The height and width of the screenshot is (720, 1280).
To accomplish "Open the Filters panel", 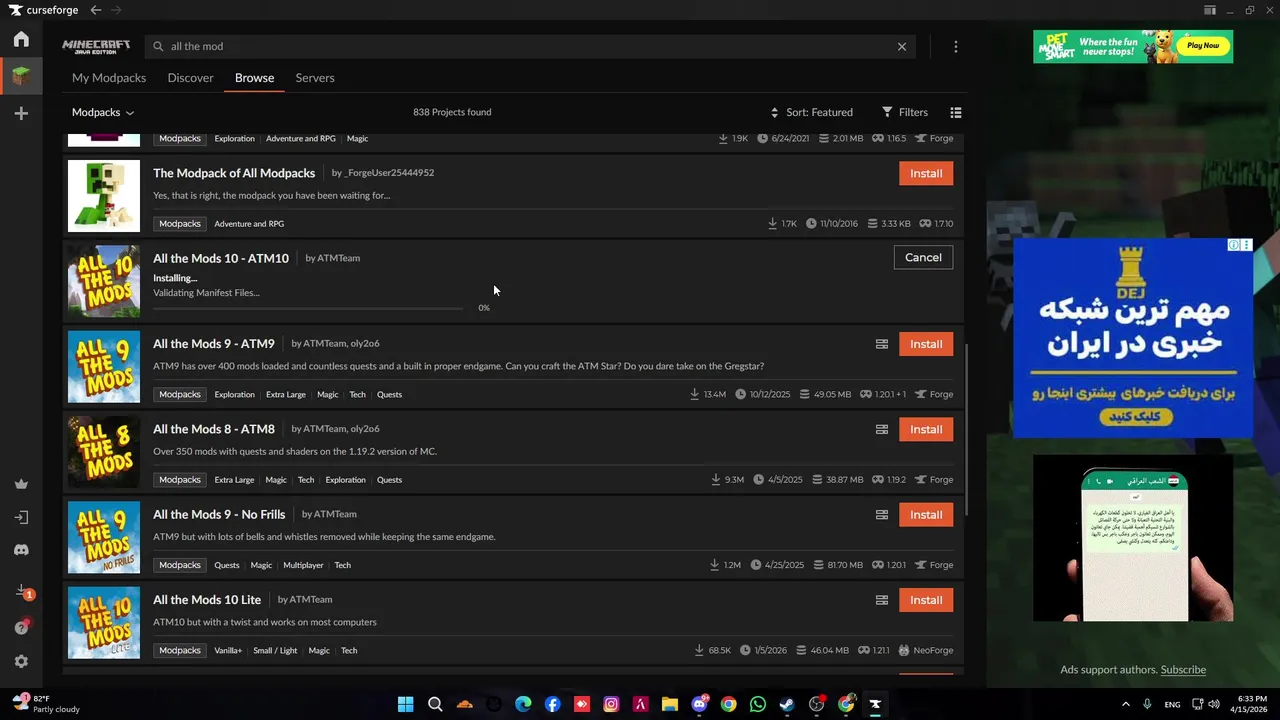I will pyautogui.click(x=905, y=112).
